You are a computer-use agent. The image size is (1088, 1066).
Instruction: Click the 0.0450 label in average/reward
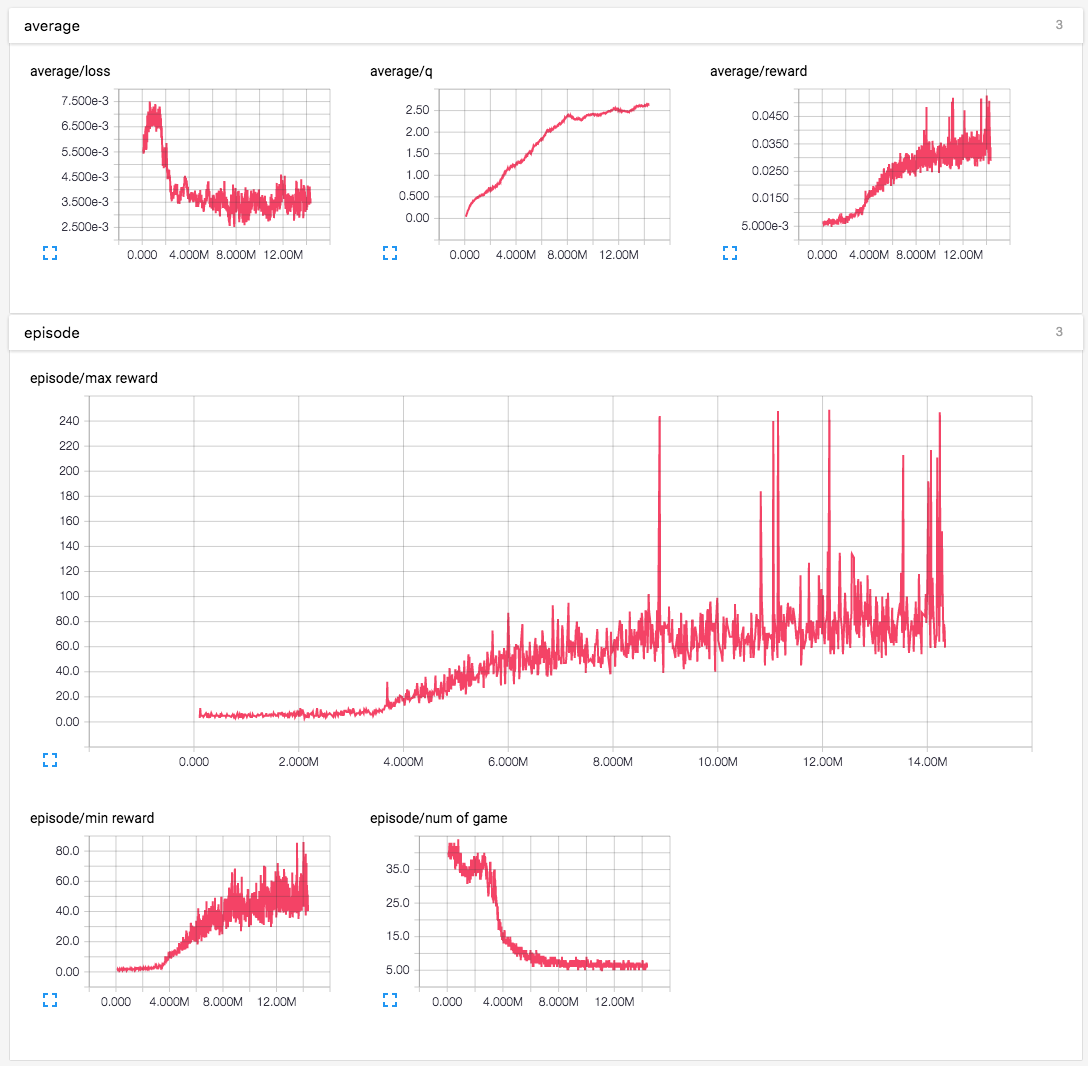coord(770,116)
